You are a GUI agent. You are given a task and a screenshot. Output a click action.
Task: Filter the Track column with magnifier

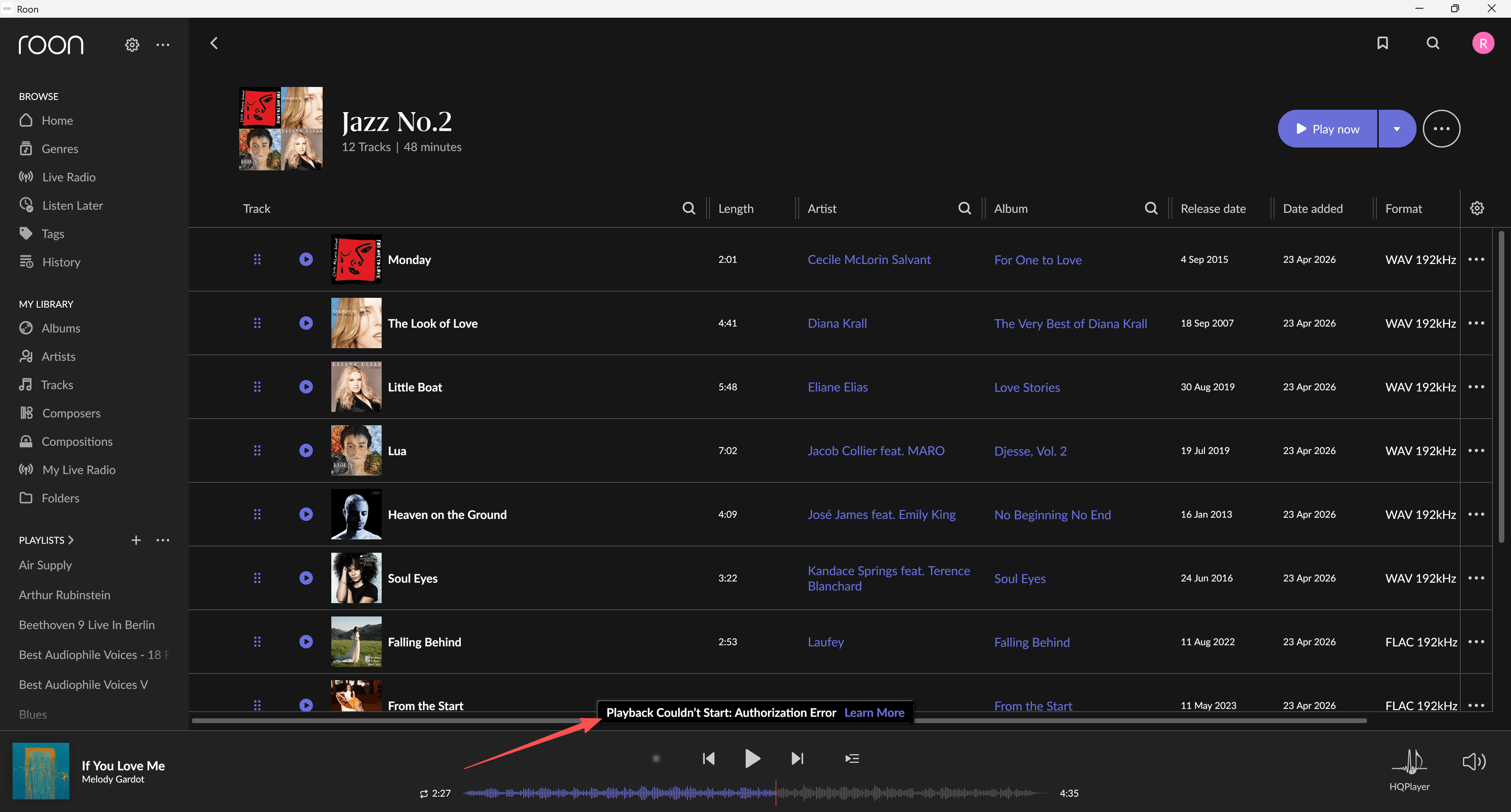[x=689, y=208]
